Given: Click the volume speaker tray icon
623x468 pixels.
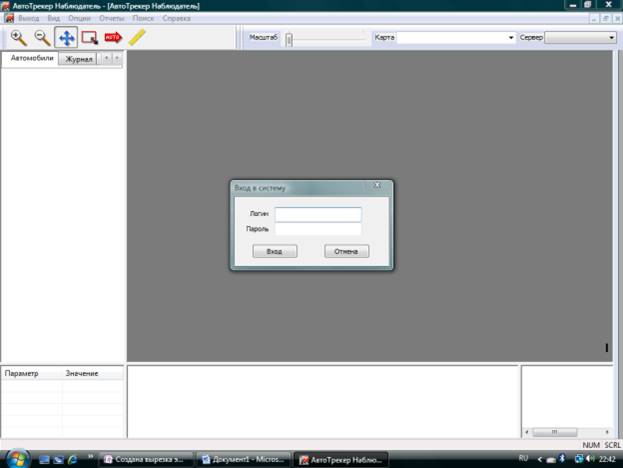Looking at the screenshot, I should (x=590, y=459).
